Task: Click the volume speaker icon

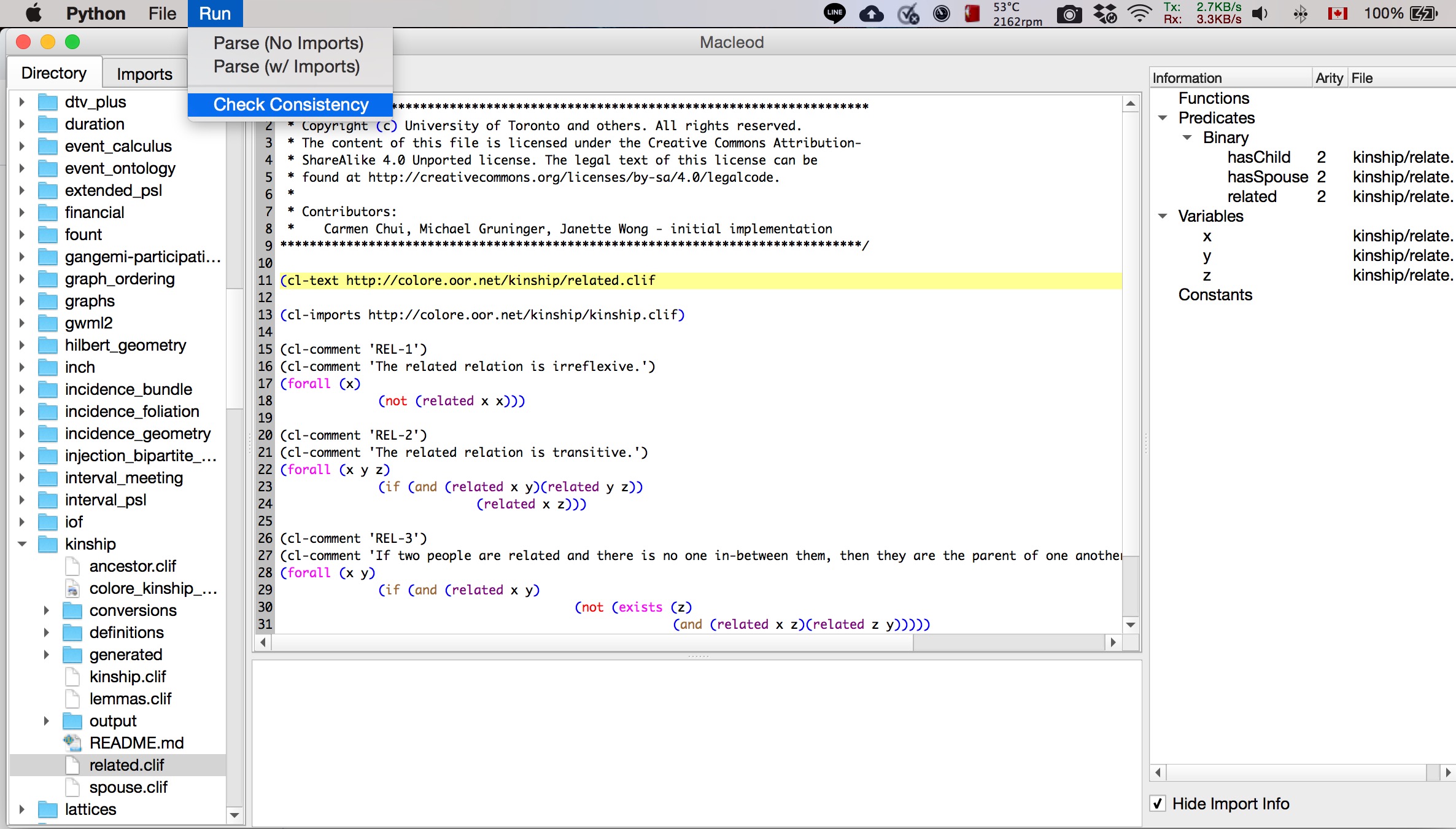Action: [x=1260, y=14]
